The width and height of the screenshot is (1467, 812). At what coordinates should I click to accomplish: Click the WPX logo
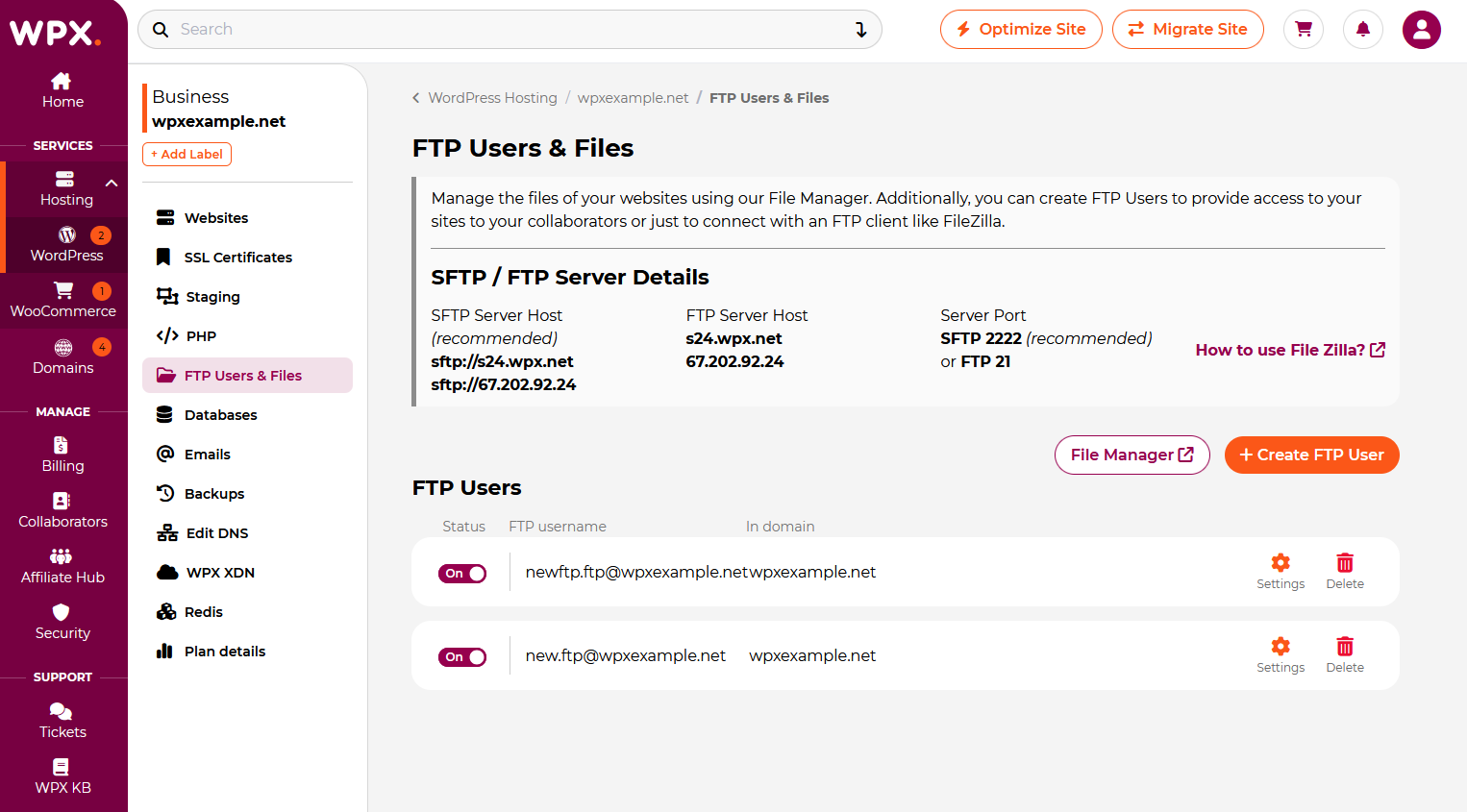(x=55, y=32)
